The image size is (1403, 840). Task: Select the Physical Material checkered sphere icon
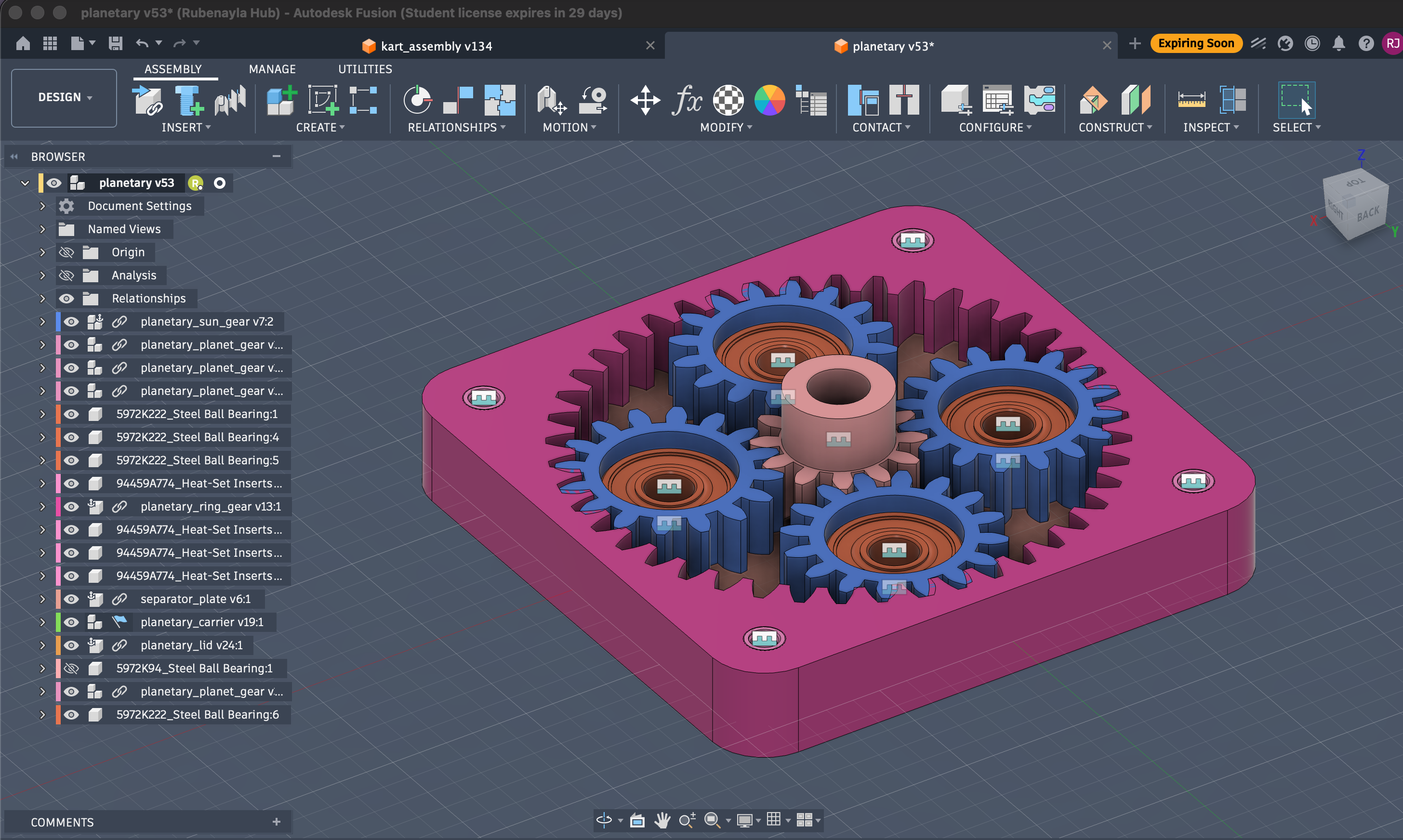point(728,100)
